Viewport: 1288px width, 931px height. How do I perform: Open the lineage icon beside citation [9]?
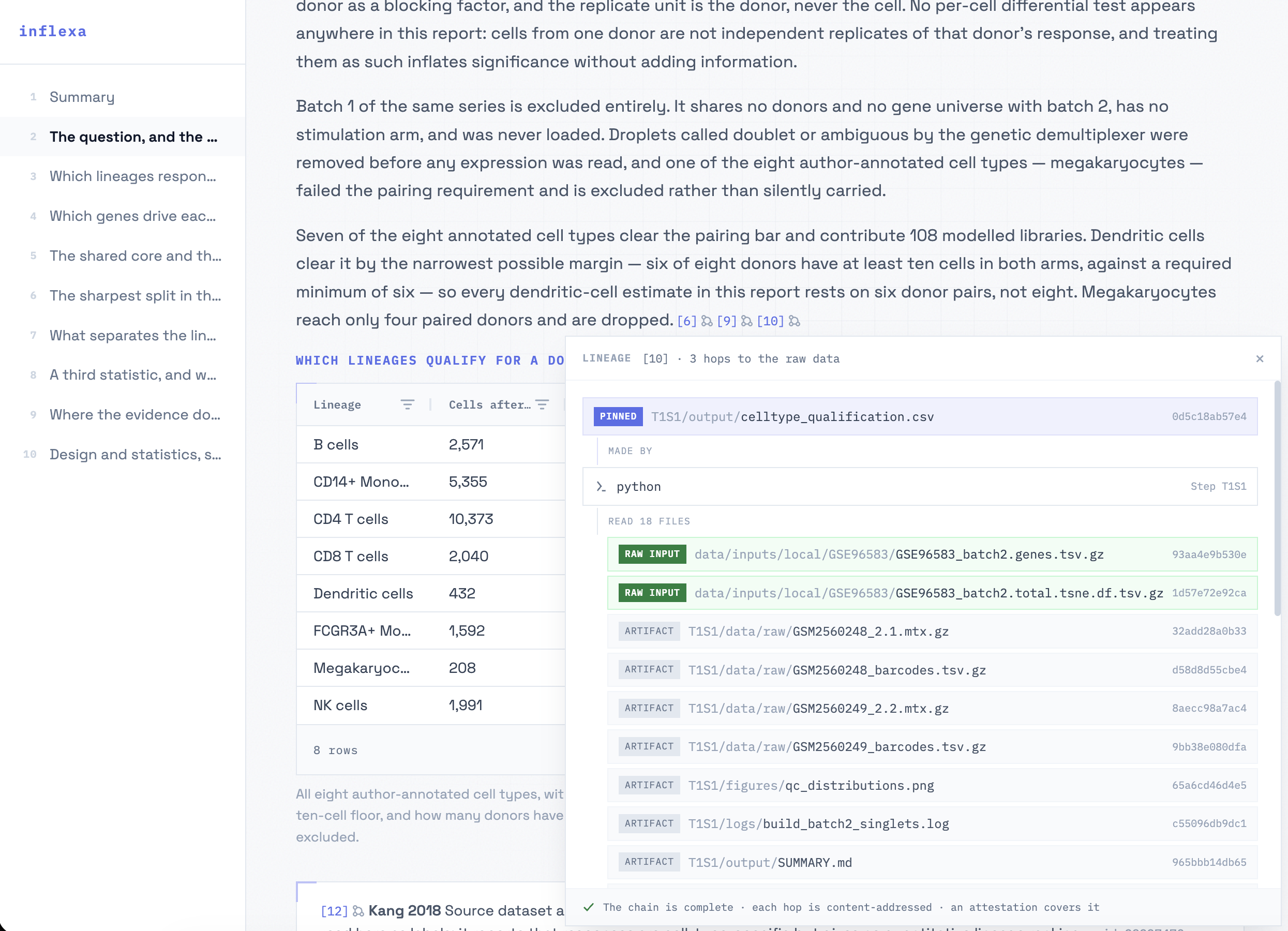point(747,321)
